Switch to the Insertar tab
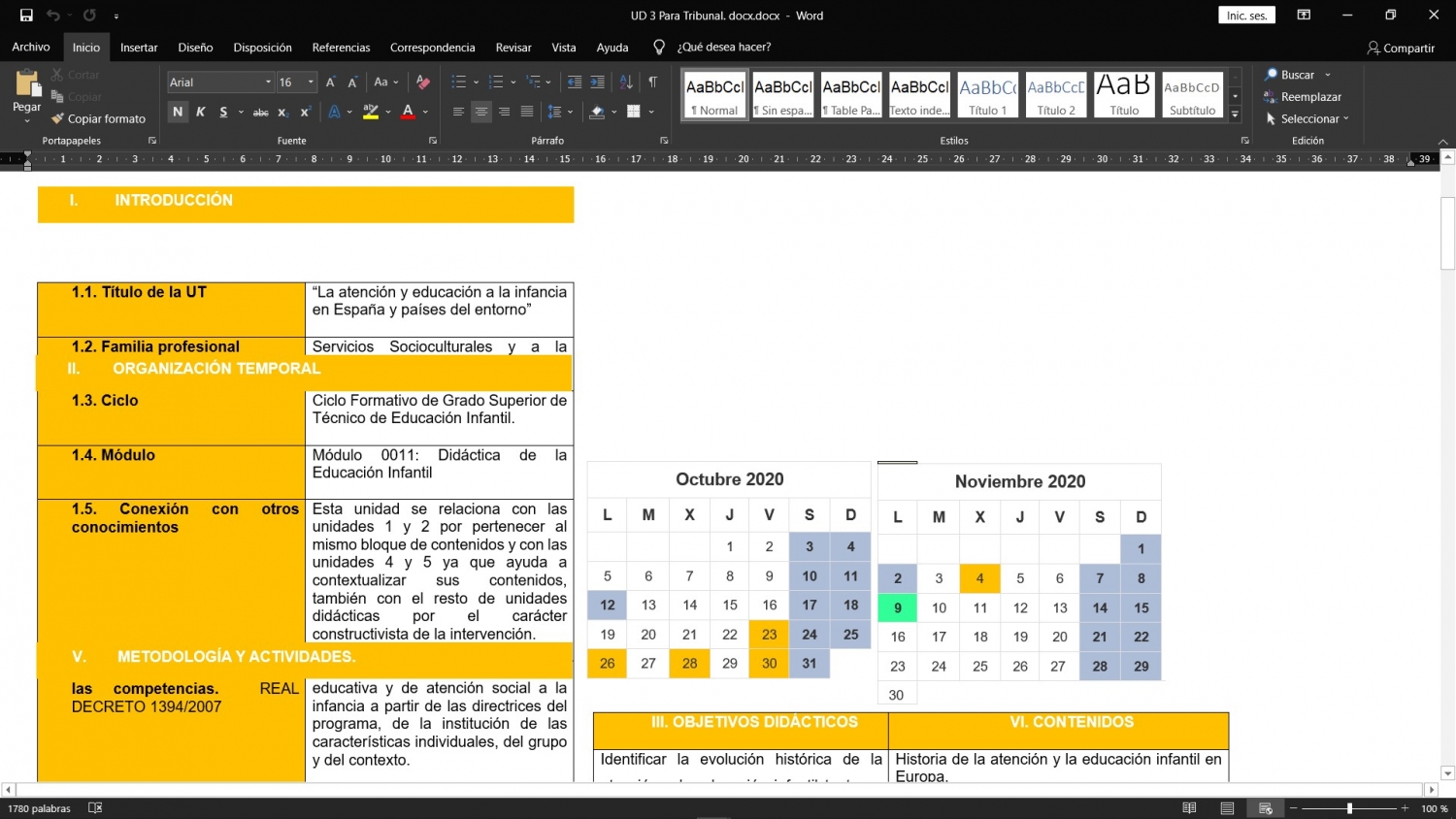Image resolution: width=1456 pixels, height=819 pixels. click(x=139, y=48)
